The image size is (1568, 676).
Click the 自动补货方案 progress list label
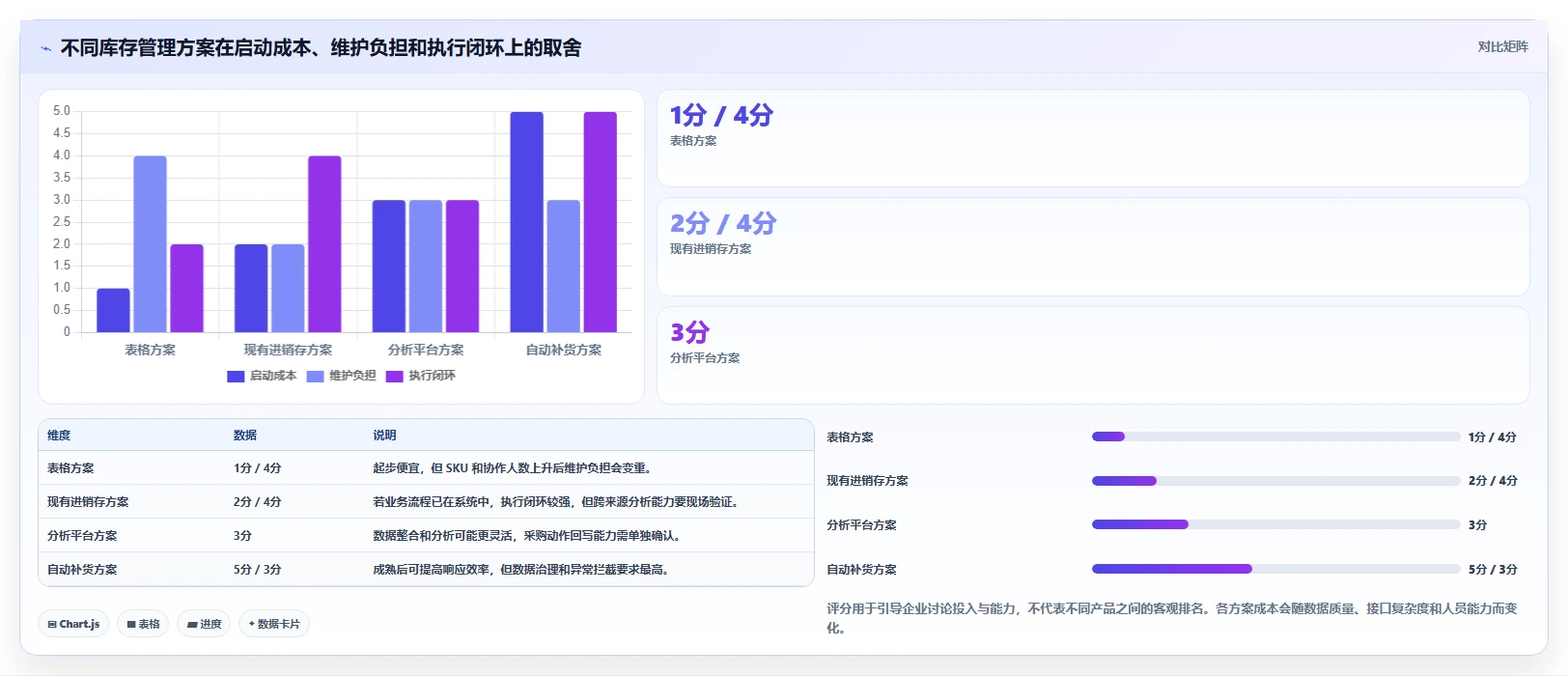[x=861, y=570]
